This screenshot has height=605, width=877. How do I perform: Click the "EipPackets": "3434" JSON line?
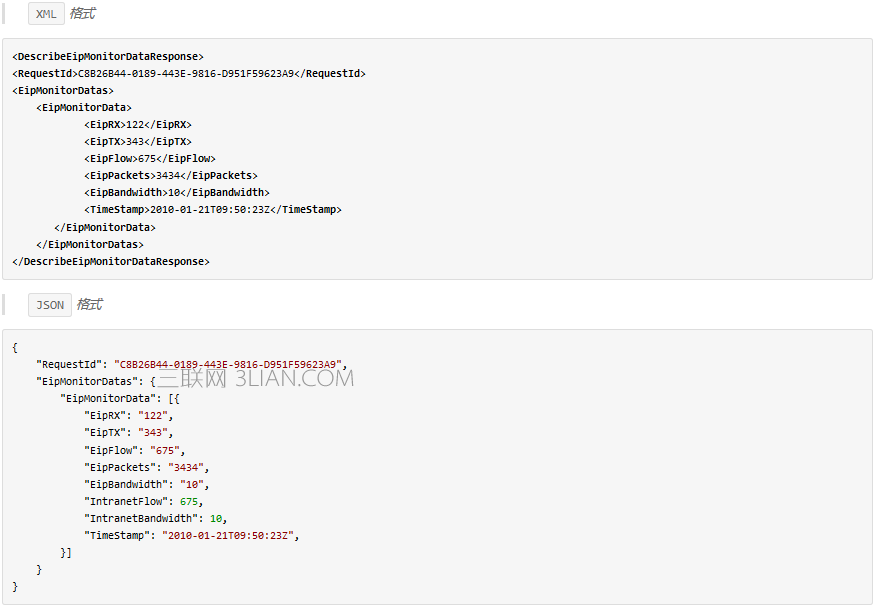(146, 467)
